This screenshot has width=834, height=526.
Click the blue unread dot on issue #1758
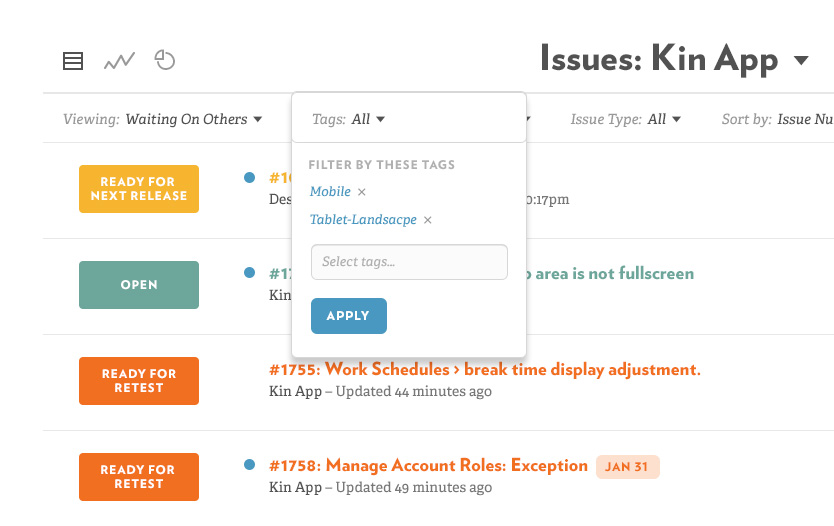[249, 464]
